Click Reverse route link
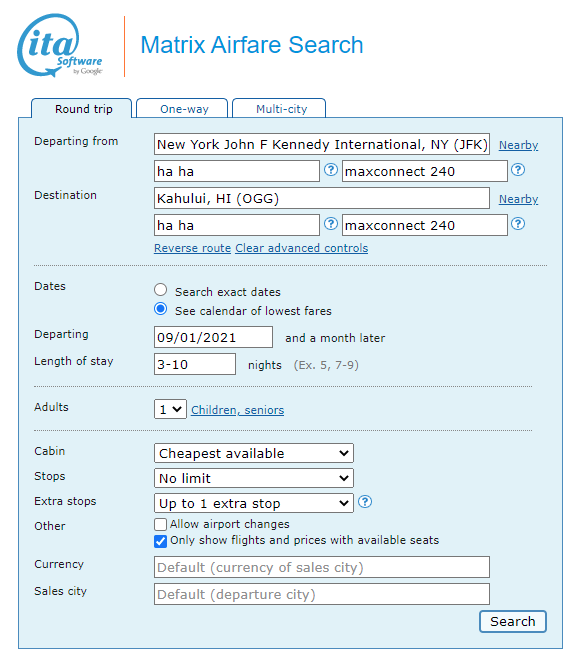The width and height of the screenshot is (569, 658). [x=193, y=248]
